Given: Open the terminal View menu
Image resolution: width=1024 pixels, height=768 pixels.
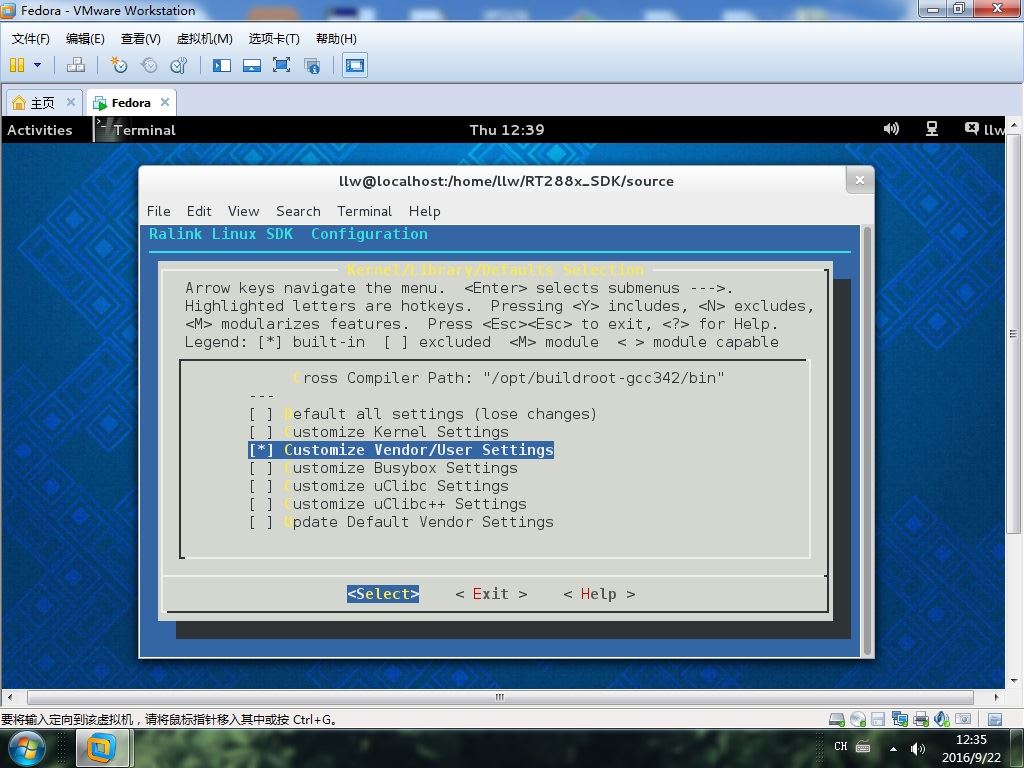Looking at the screenshot, I should click(x=243, y=211).
